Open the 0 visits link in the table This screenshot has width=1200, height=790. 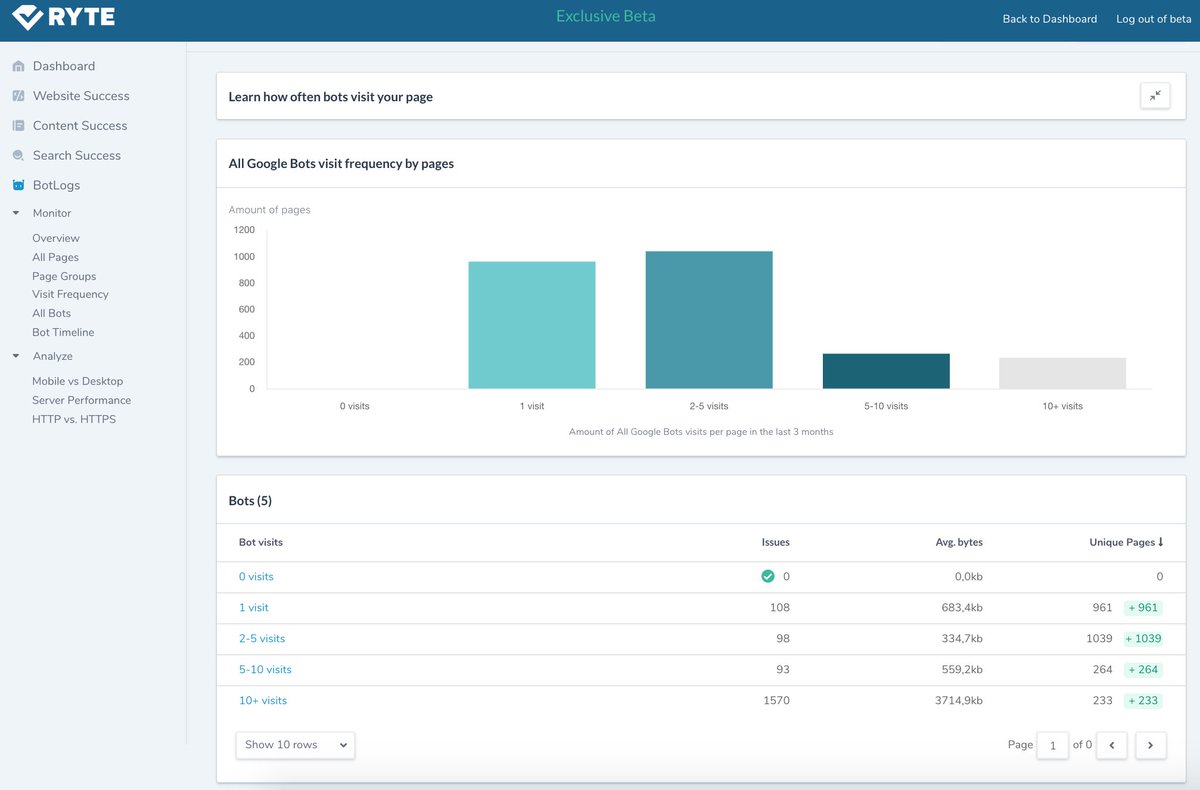(256, 576)
